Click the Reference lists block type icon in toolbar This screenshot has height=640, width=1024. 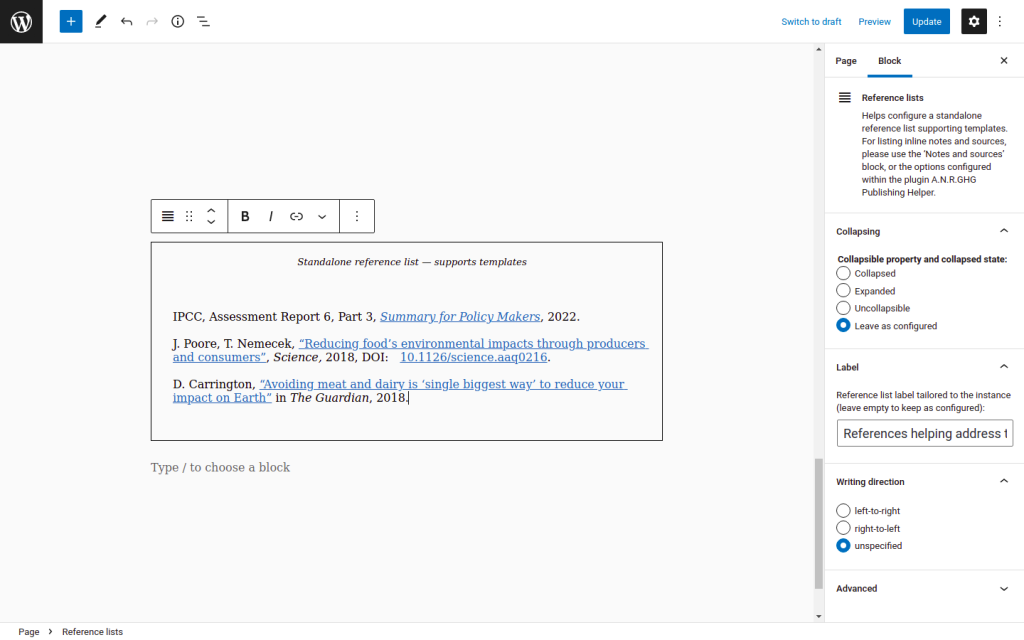[168, 216]
